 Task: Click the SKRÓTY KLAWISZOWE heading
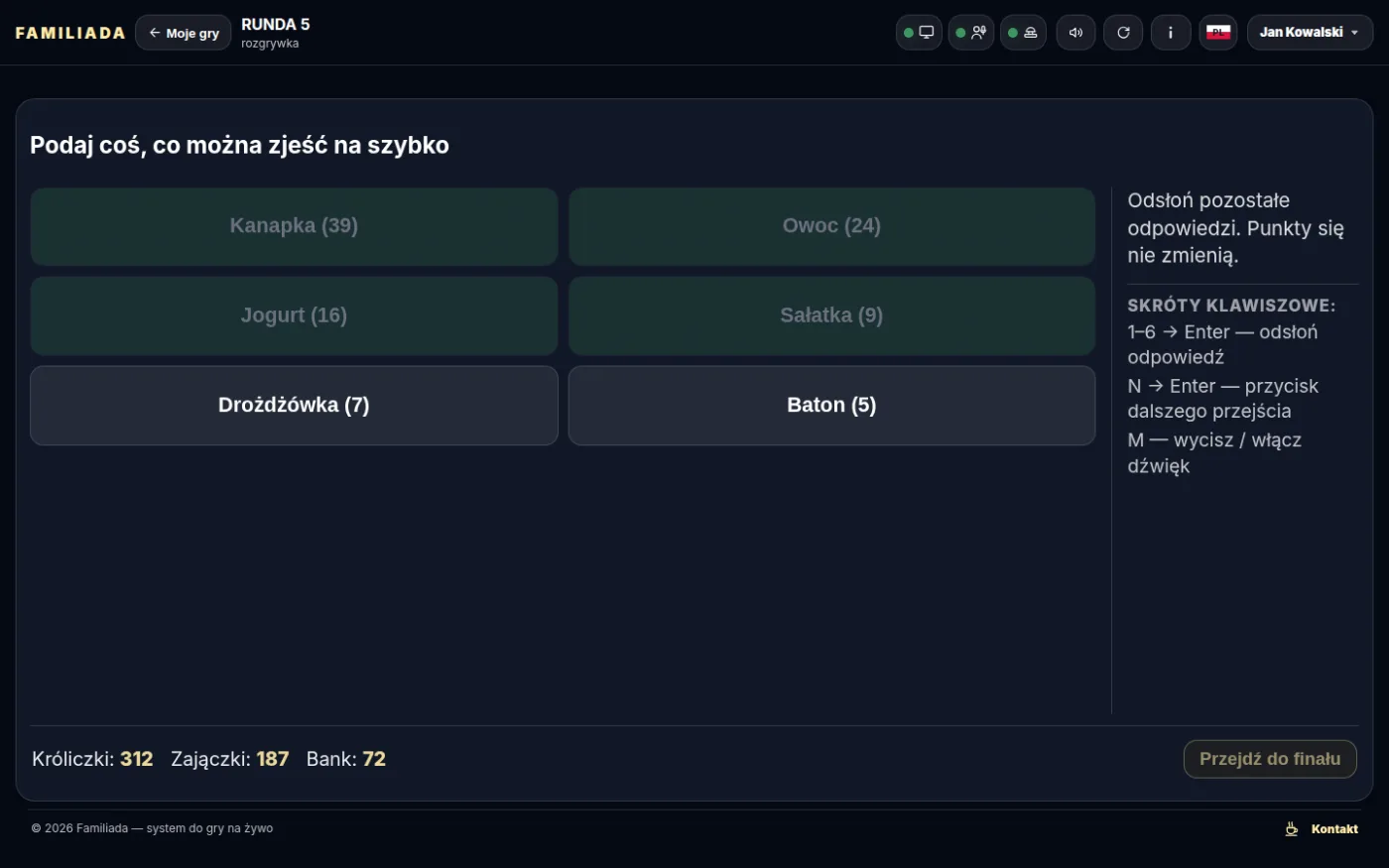pyautogui.click(x=1231, y=306)
